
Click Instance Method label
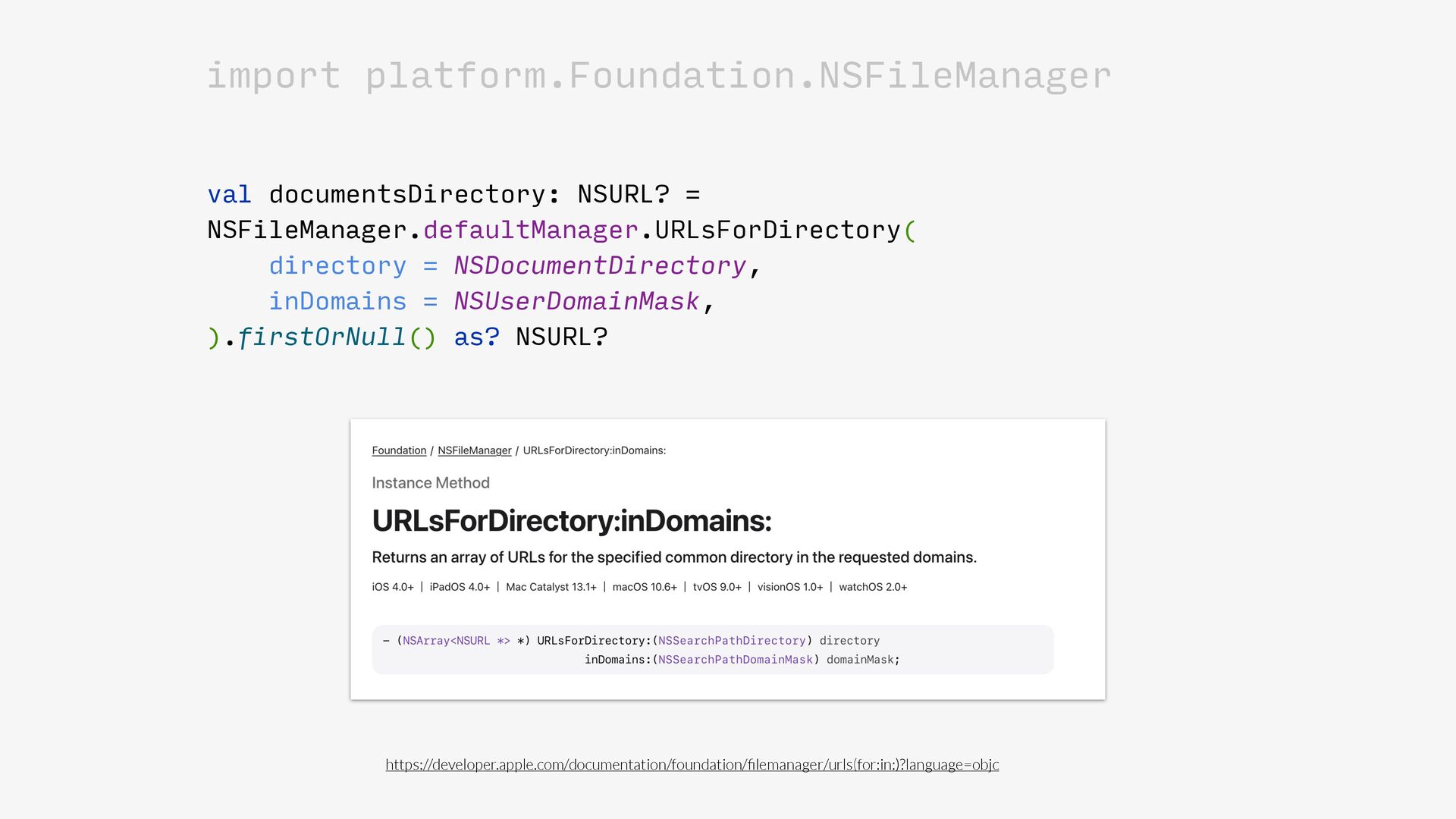point(430,483)
